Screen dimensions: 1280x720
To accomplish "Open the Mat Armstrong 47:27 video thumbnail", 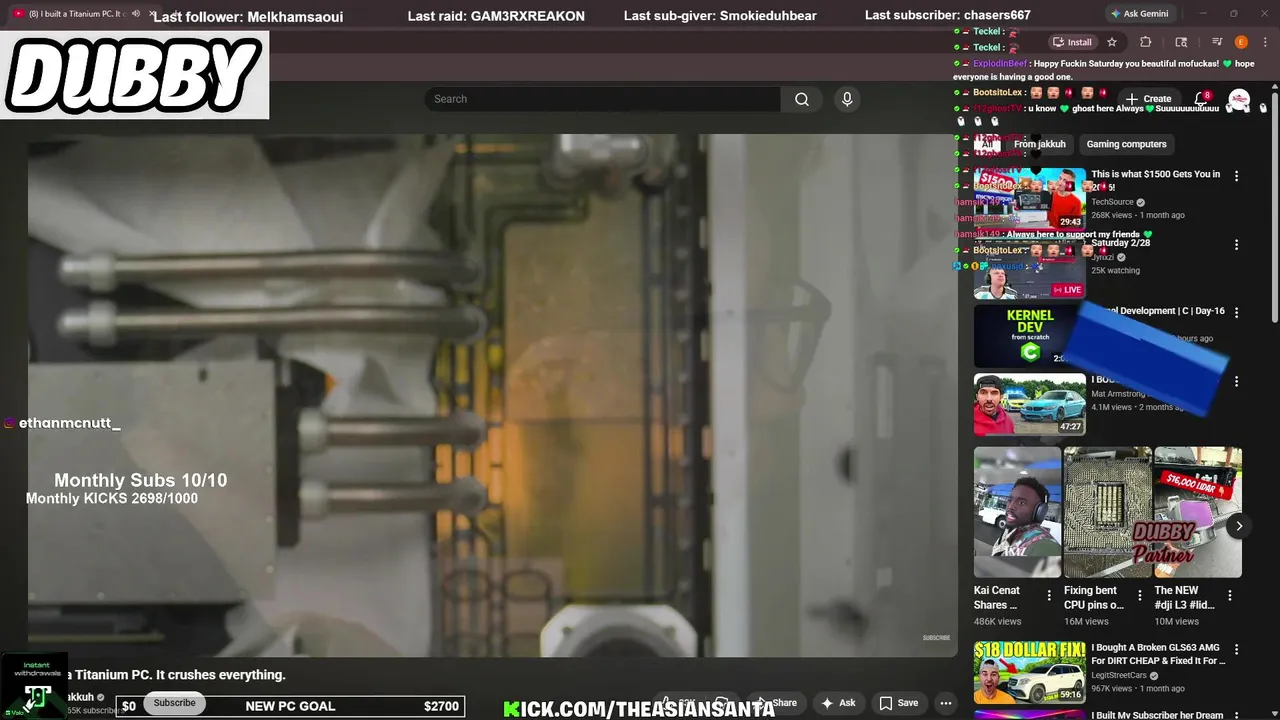I will click(x=1030, y=404).
